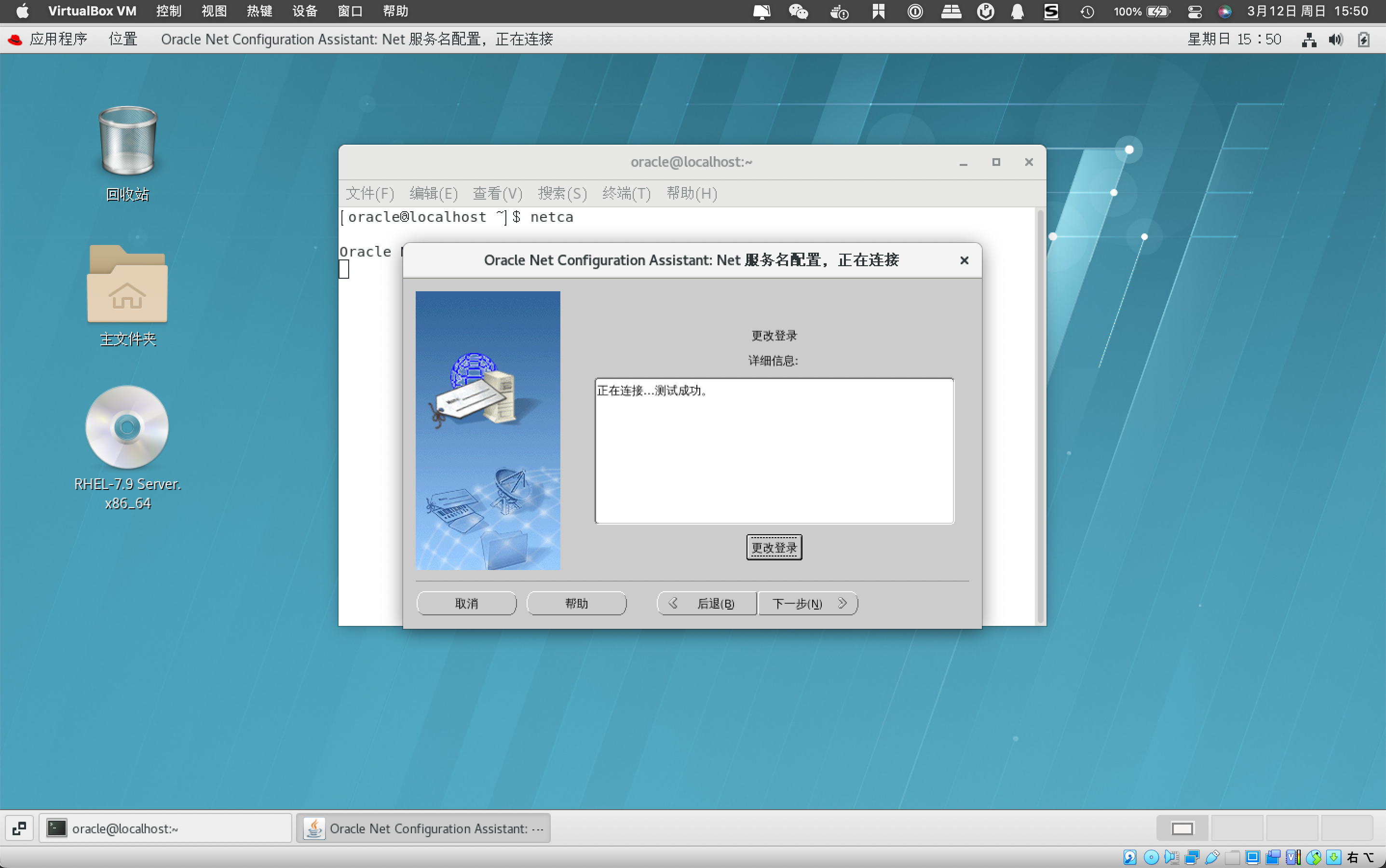The image size is (1386, 868).
Task: Click the Time Machine menu bar icon
Action: (1087, 12)
